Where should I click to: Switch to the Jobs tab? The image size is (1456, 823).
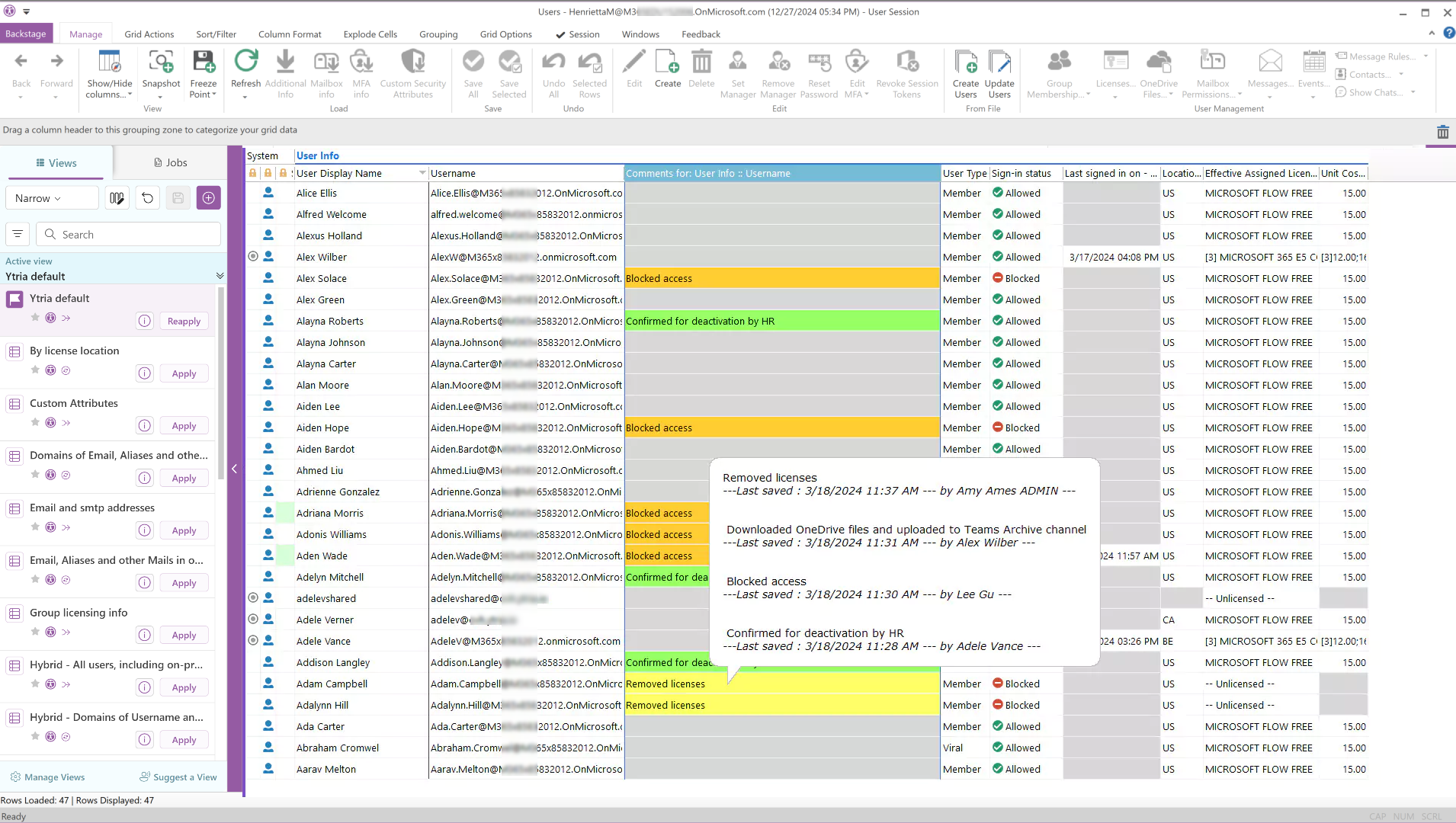(170, 162)
